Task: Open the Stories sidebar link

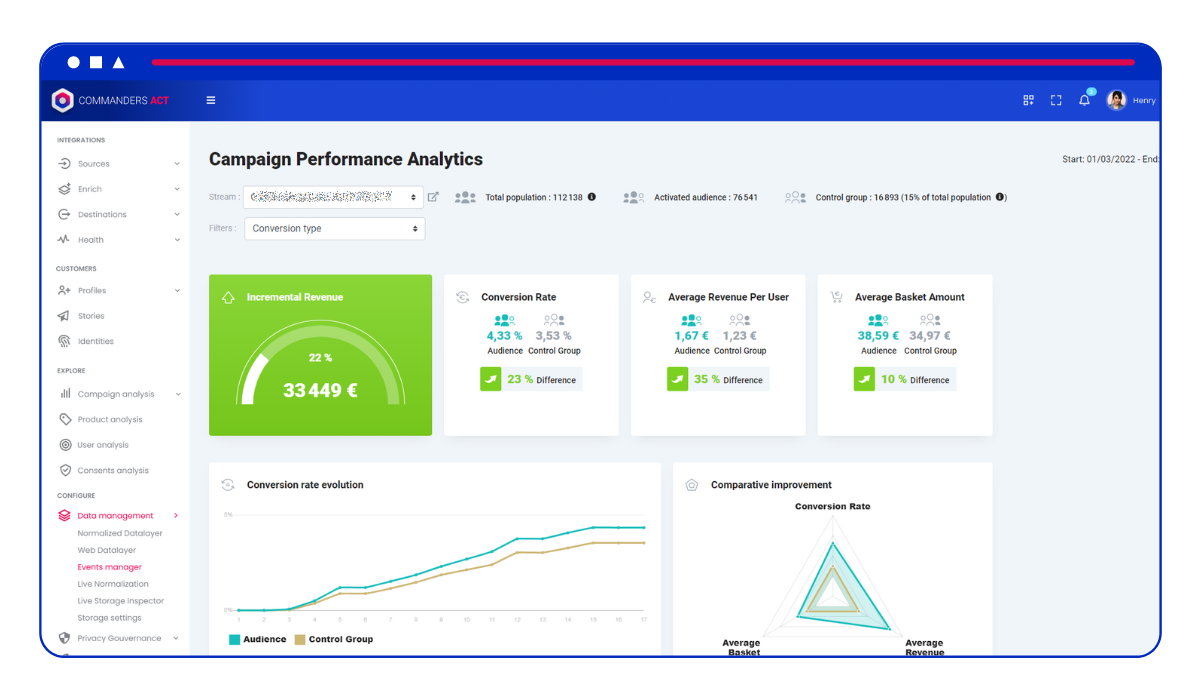Action: 91,316
